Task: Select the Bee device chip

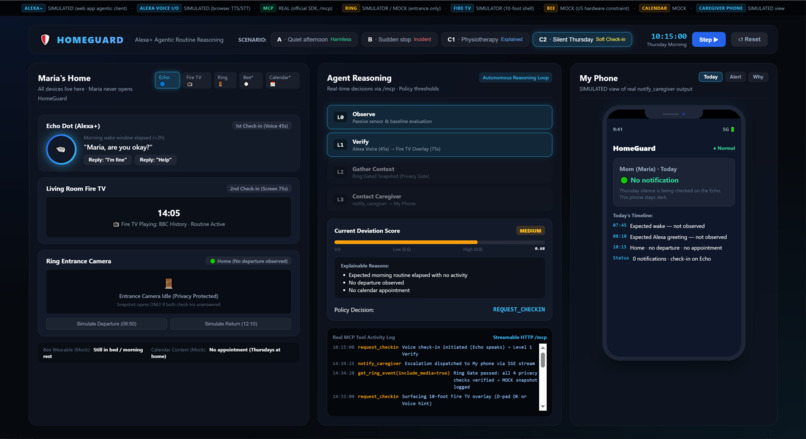Action: click(250, 80)
